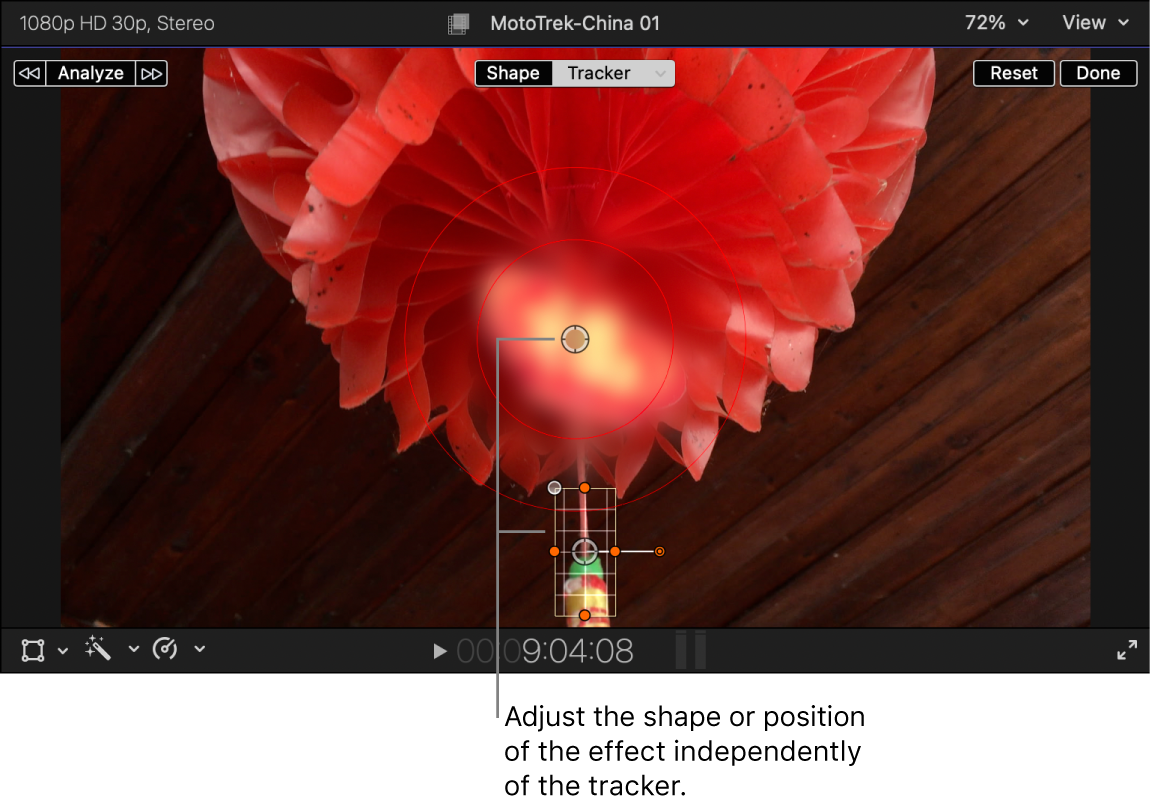Screen dimensions: 1152x810
Task: Step analysis backward with the rewind icon
Action: click(29, 73)
